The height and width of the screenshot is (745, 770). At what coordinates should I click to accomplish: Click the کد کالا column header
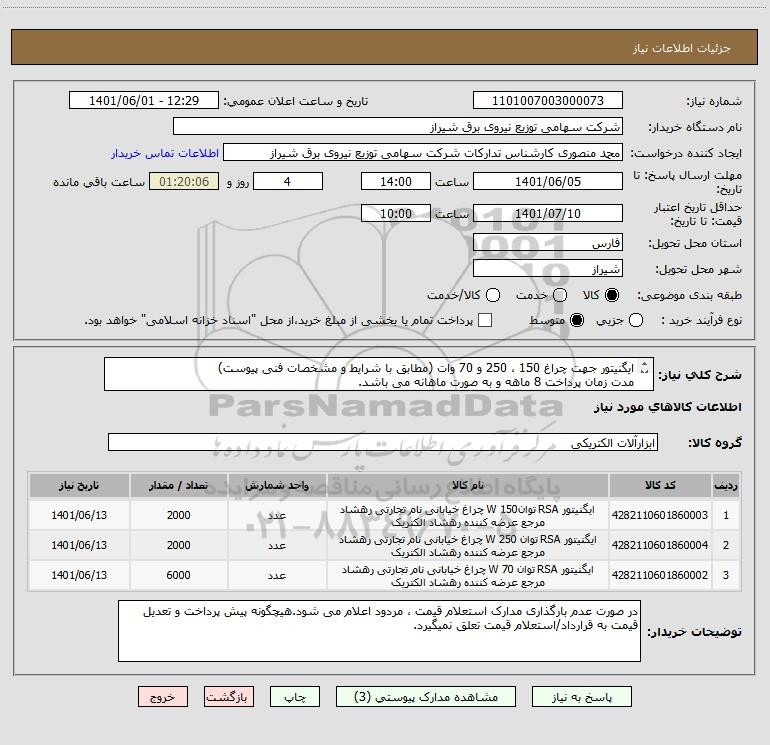point(660,486)
